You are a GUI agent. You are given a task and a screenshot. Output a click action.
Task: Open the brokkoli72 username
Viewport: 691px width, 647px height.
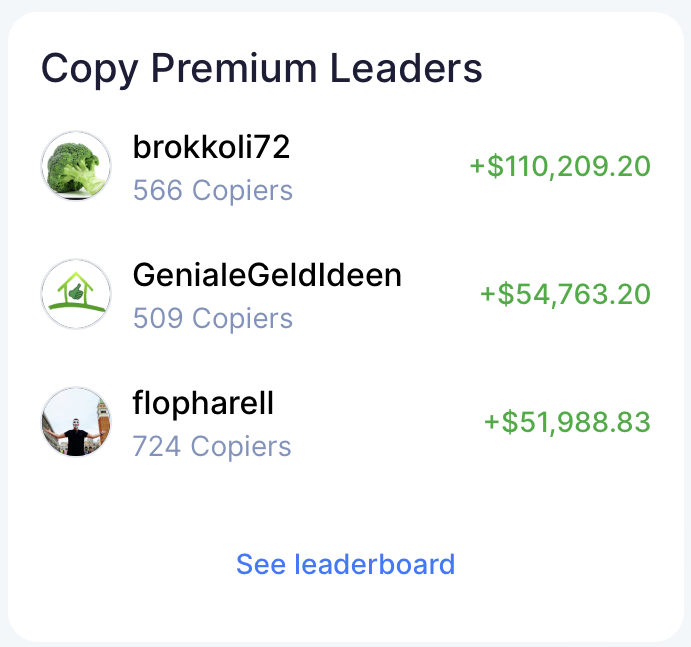pyautogui.click(x=211, y=147)
